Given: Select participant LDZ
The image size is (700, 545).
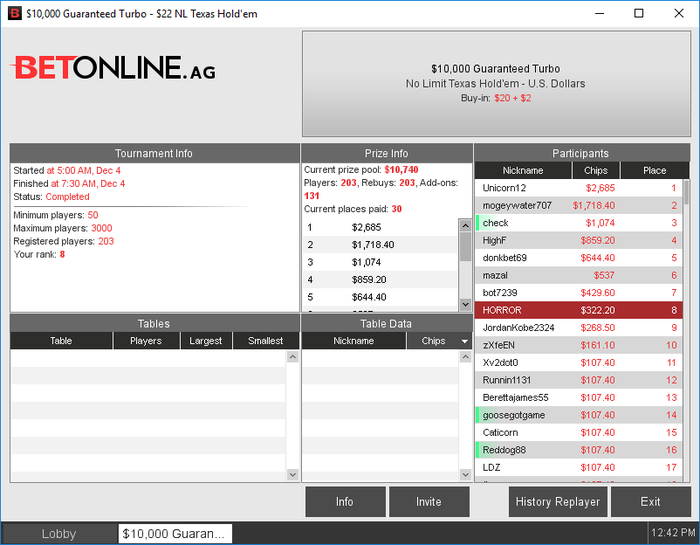Looking at the screenshot, I should click(579, 467).
